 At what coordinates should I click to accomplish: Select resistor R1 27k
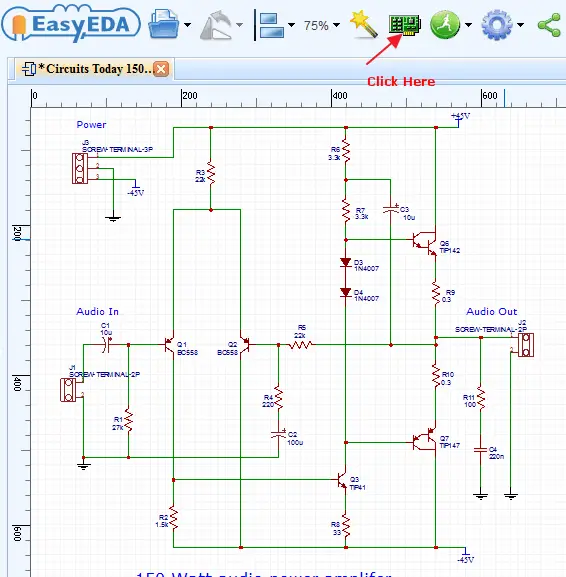tap(128, 420)
